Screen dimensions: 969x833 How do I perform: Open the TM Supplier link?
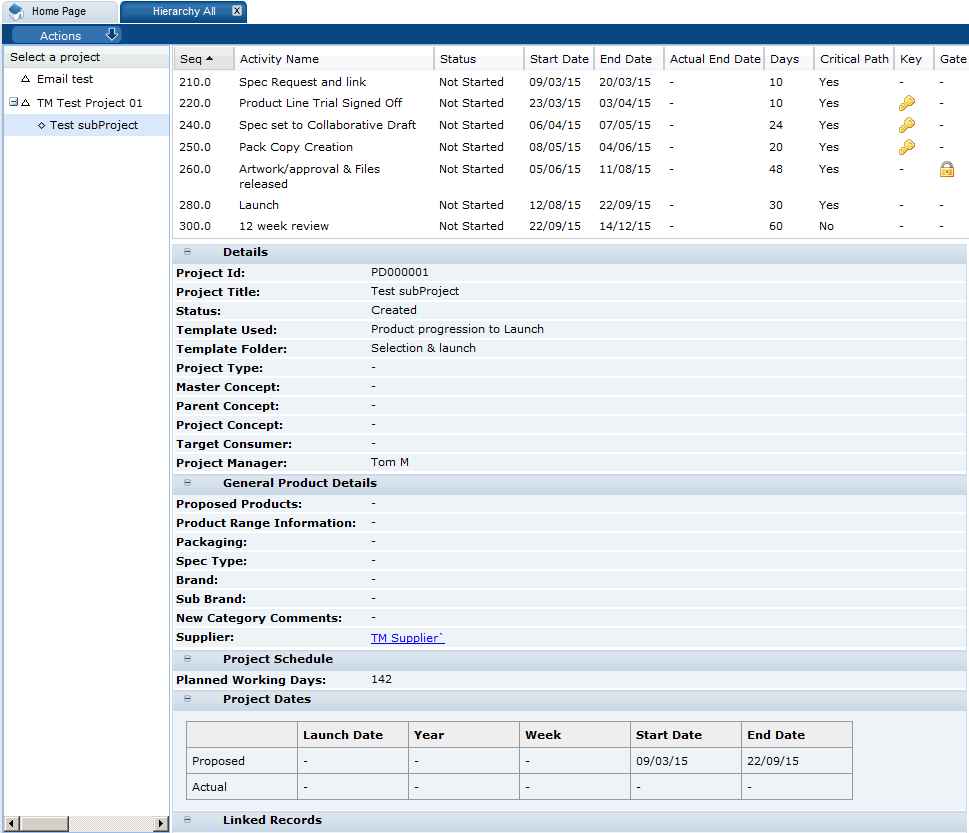[x=405, y=637]
